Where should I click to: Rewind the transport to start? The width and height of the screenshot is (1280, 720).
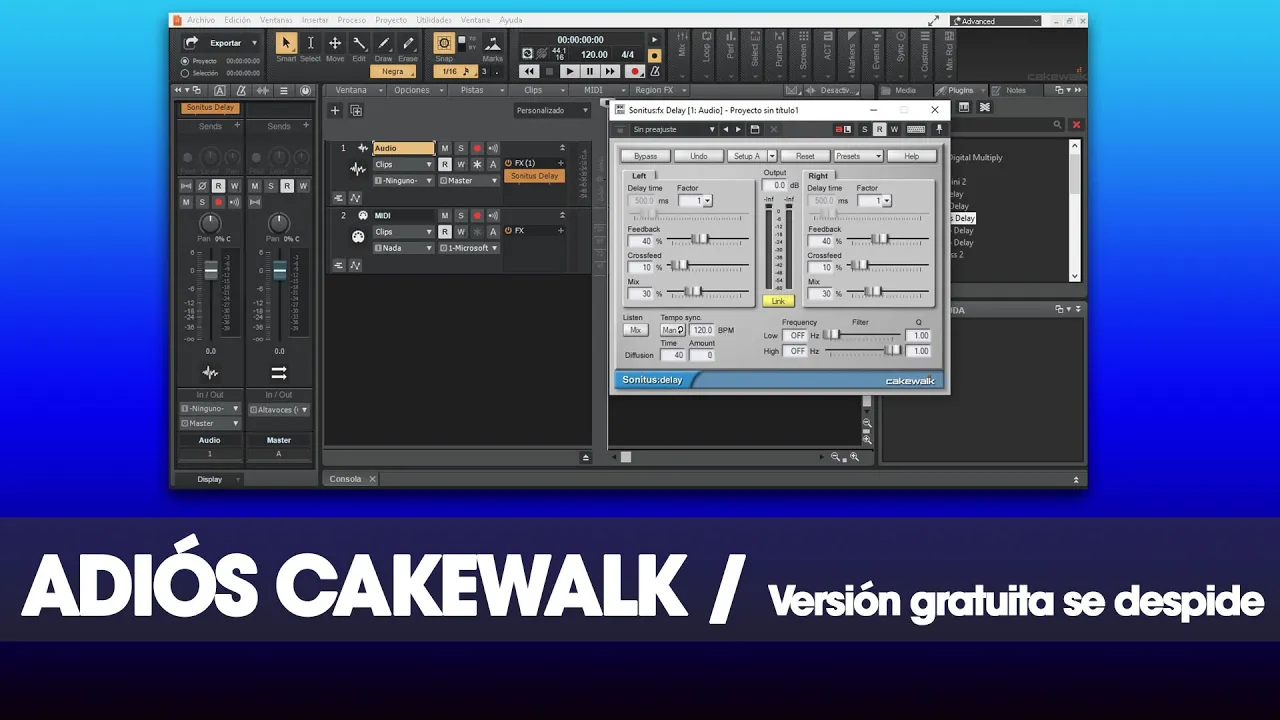pos(529,71)
